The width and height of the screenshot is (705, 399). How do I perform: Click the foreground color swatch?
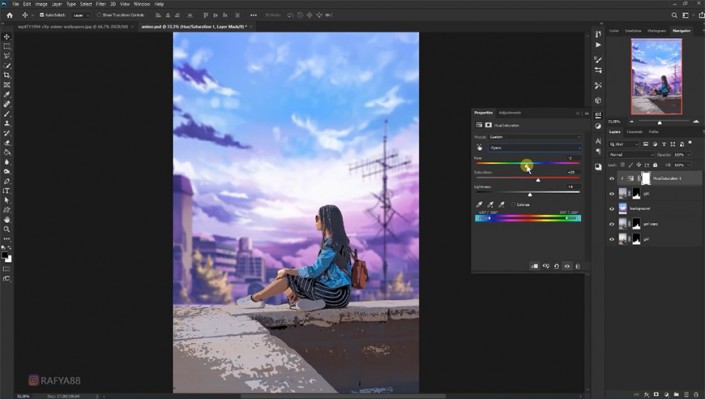(x=5, y=255)
